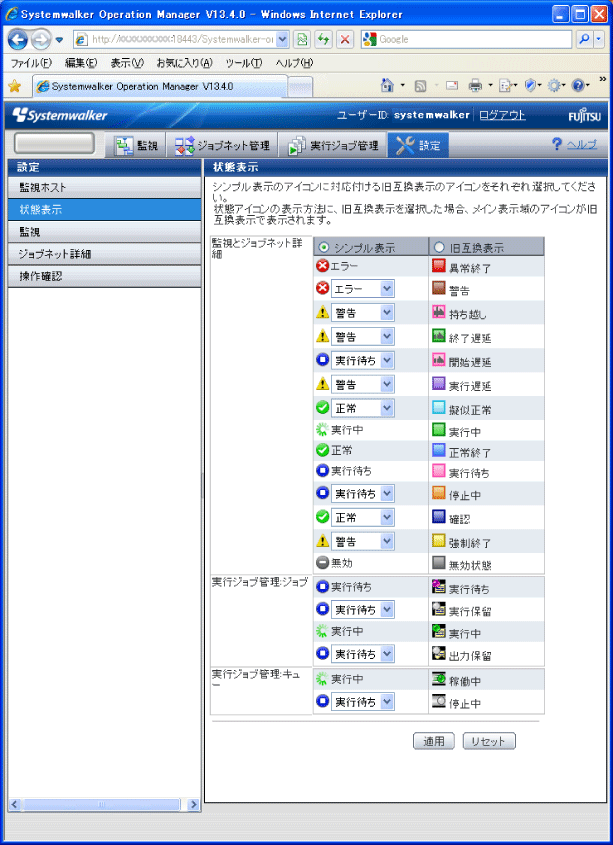Click the 稼働中 queue icon

(x=438, y=680)
